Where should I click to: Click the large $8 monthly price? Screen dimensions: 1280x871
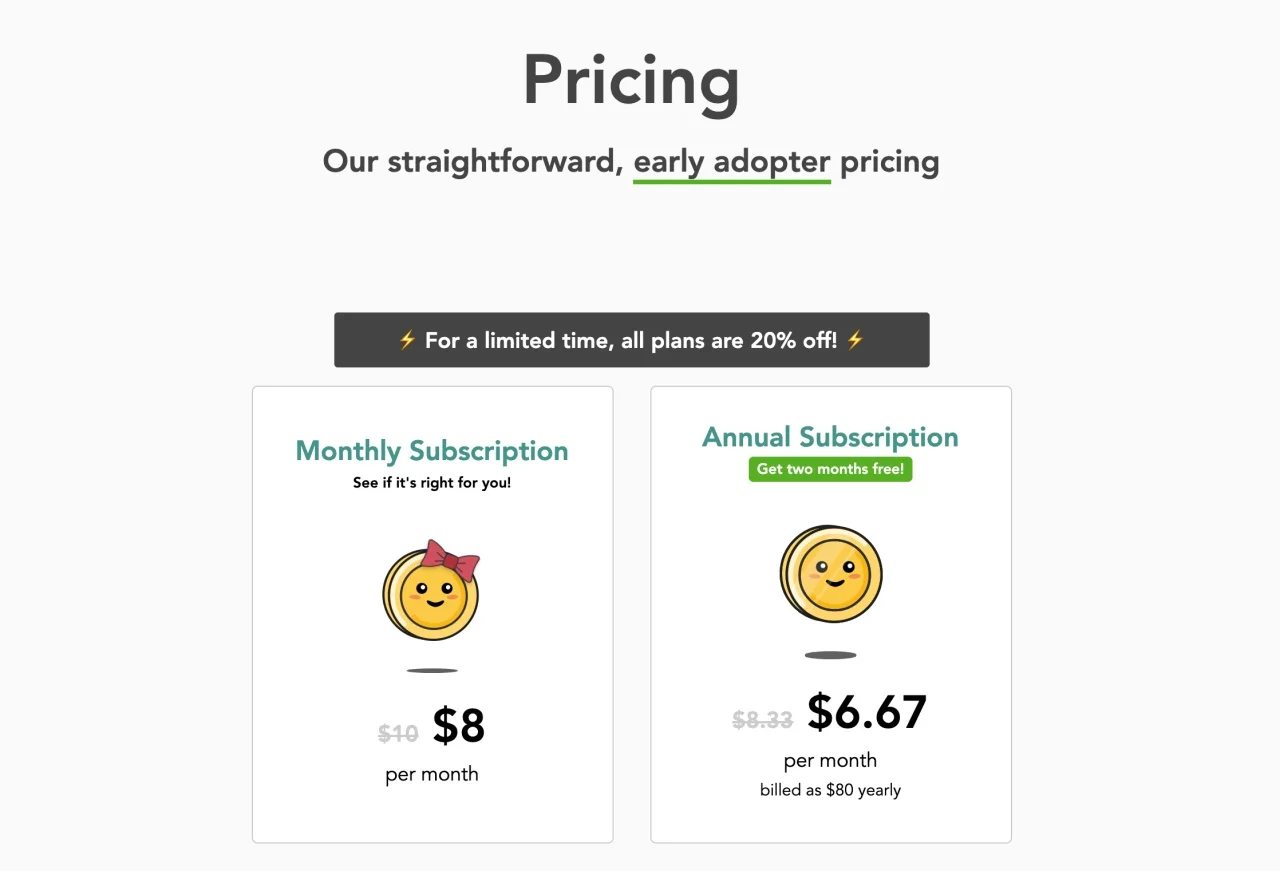459,727
